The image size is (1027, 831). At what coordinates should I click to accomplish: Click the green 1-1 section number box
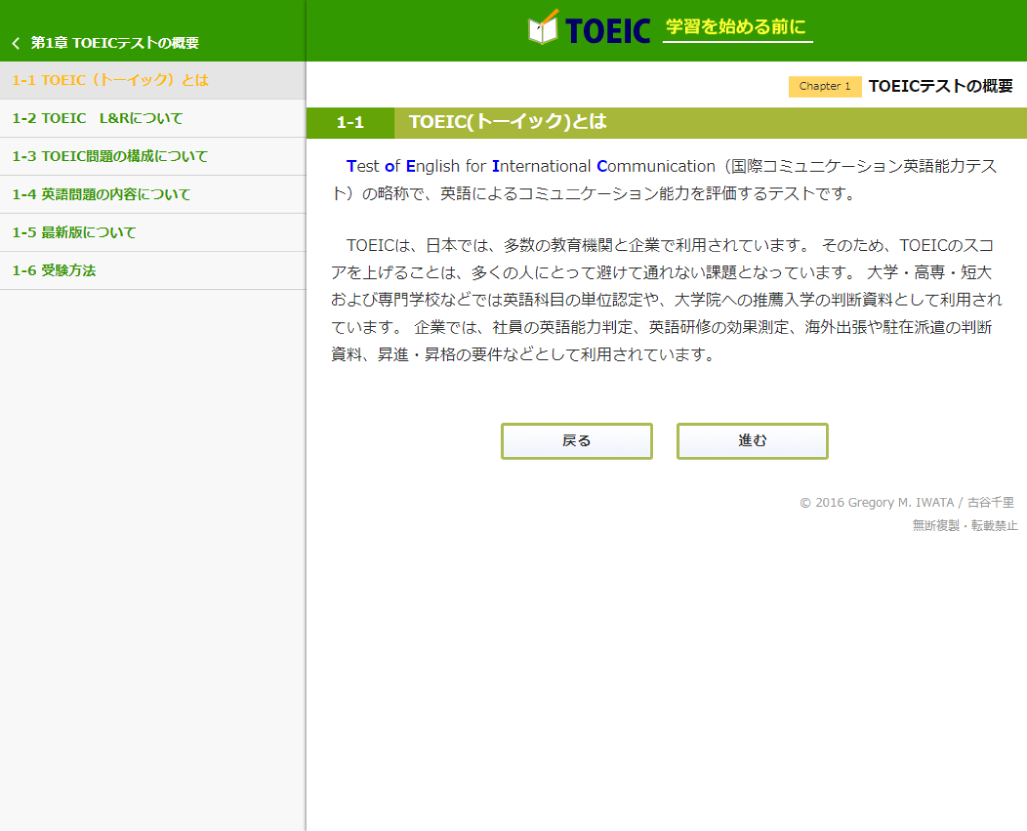(350, 122)
